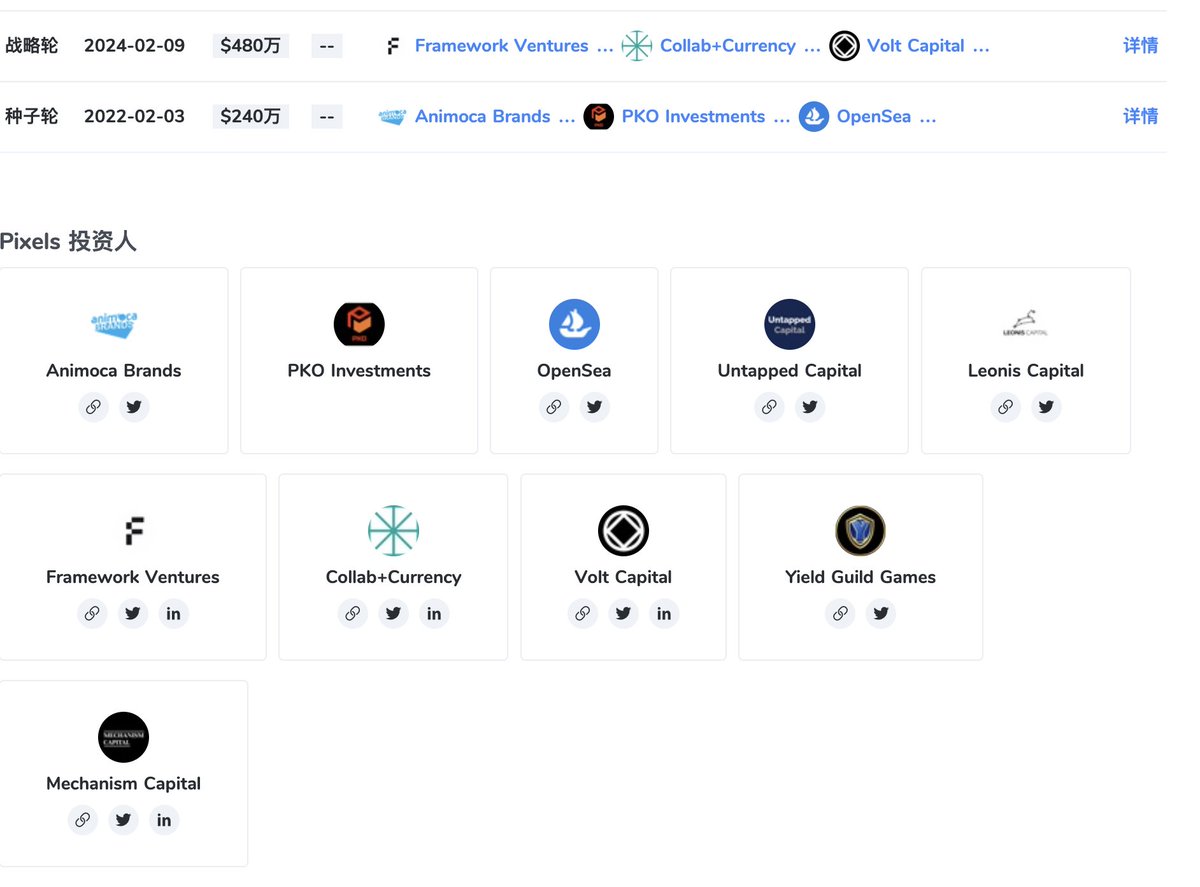Open Mechanism Capital website link icon
This screenshot has height=887, width=1200.
(82, 820)
